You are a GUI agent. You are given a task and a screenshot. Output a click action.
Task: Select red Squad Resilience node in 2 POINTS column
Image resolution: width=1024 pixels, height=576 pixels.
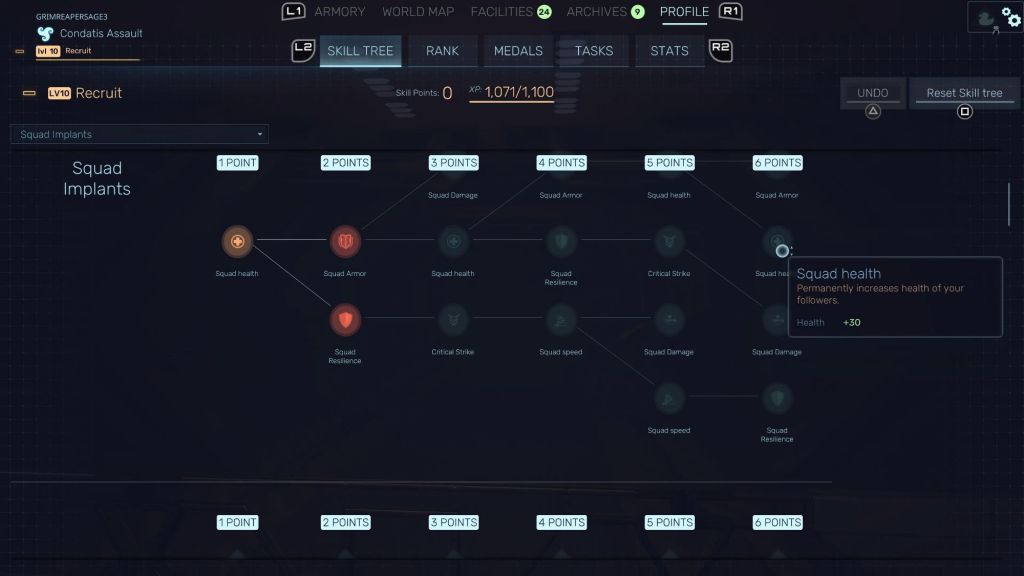click(345, 319)
